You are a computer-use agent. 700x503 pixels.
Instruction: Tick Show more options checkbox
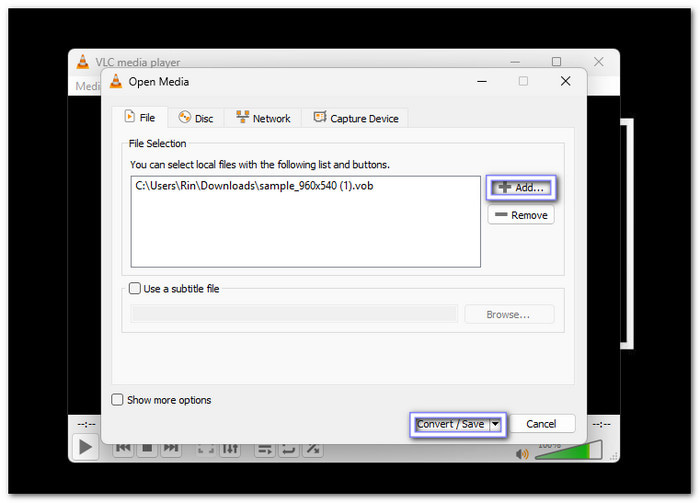(117, 400)
